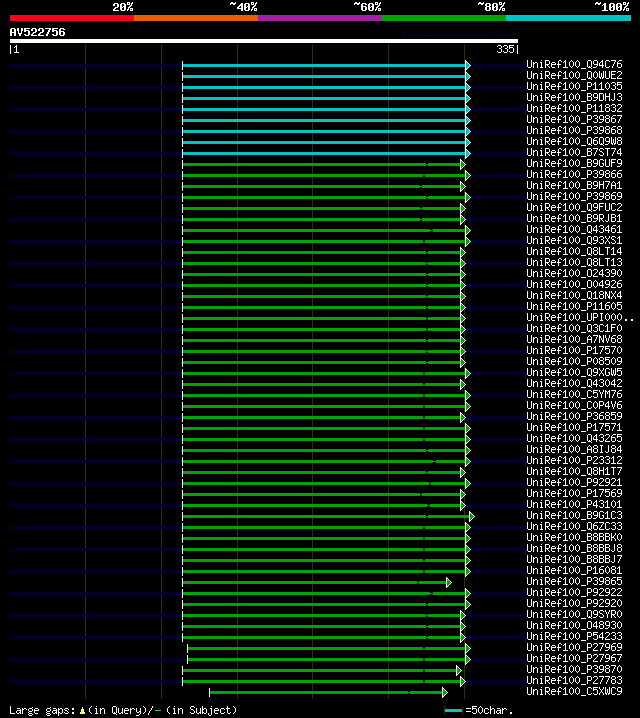Image resolution: width=640 pixels, height=718 pixels.
Task: Select label UniRef100_B9G1C3
Action: (574, 515)
